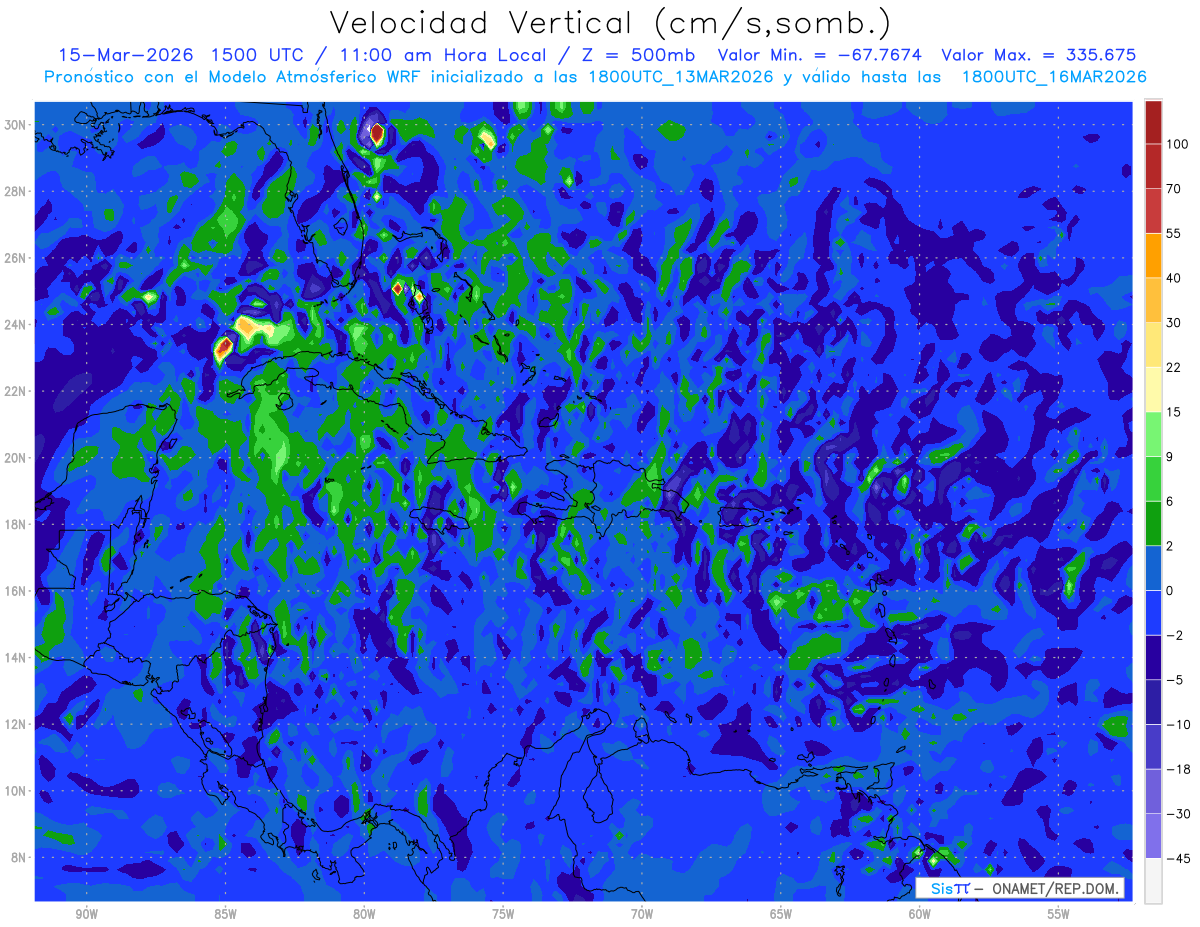The height and width of the screenshot is (927, 1200).
Task: Pick the lavender swatch between -30 and -45
Action: 1153,836
